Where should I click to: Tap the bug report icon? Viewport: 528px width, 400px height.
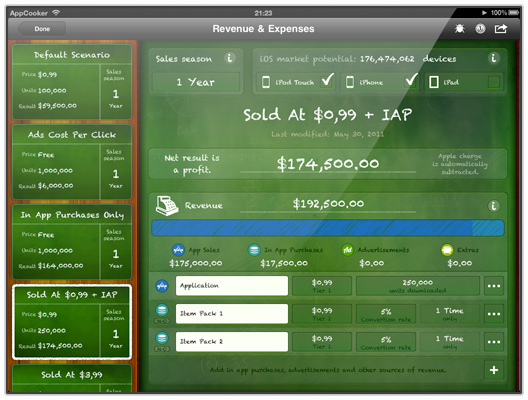[460, 29]
